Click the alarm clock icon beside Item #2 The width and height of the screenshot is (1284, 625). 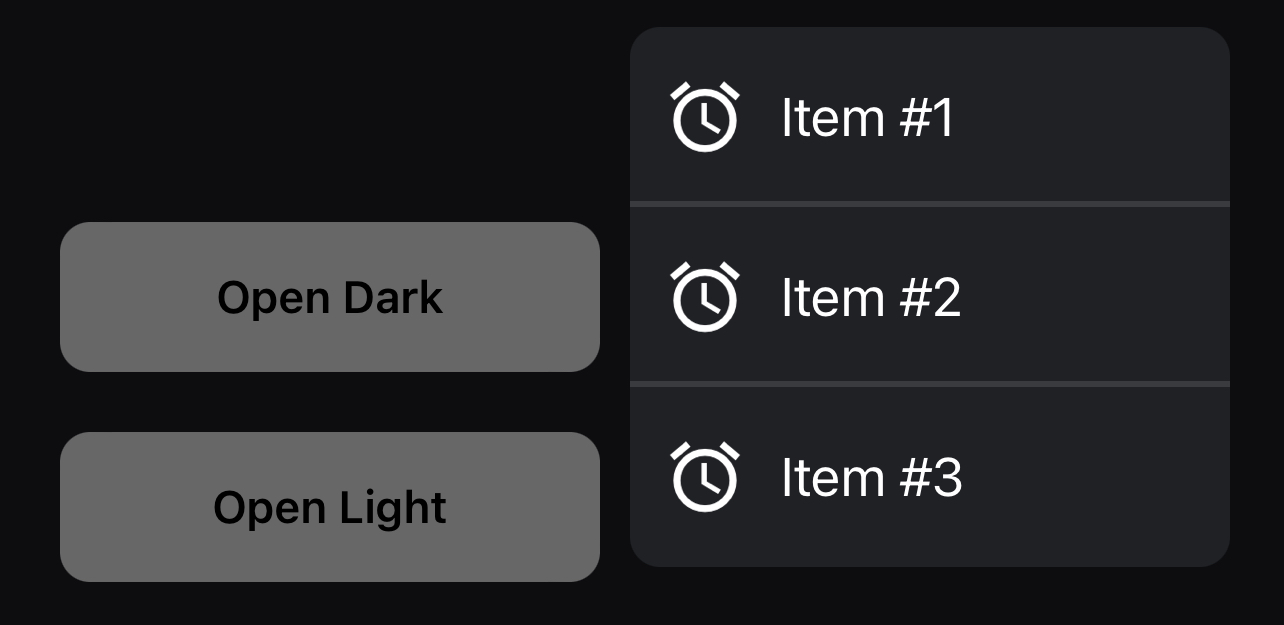pos(705,297)
